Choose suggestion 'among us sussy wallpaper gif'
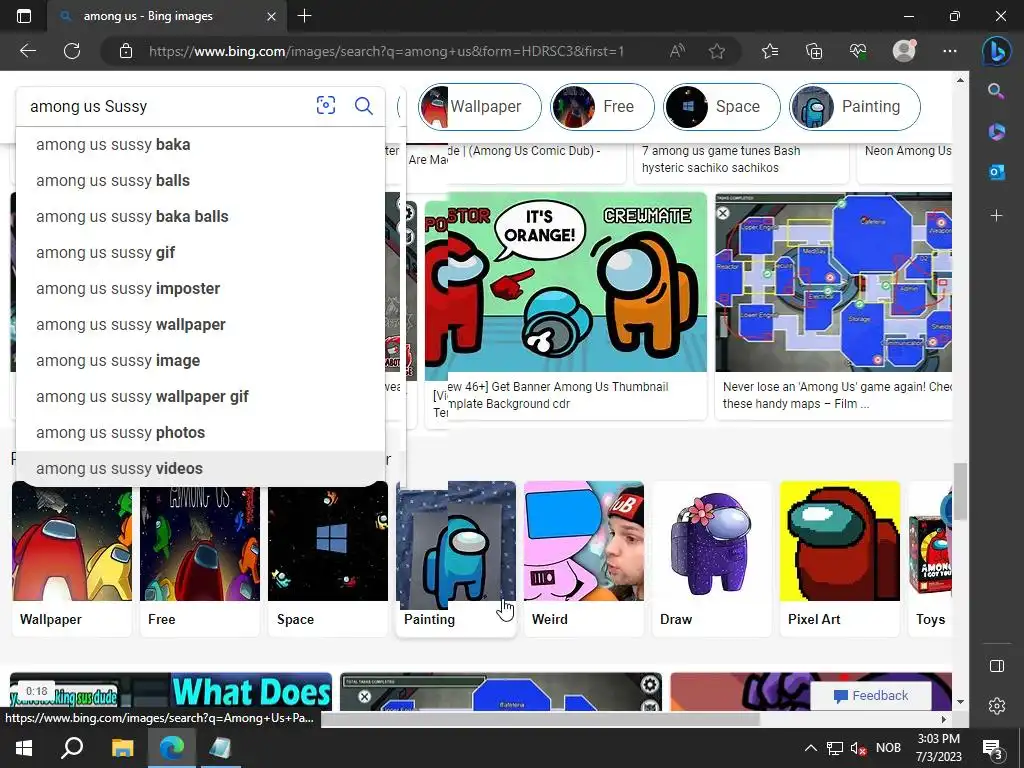Viewport: 1024px width, 768px height. (200, 396)
